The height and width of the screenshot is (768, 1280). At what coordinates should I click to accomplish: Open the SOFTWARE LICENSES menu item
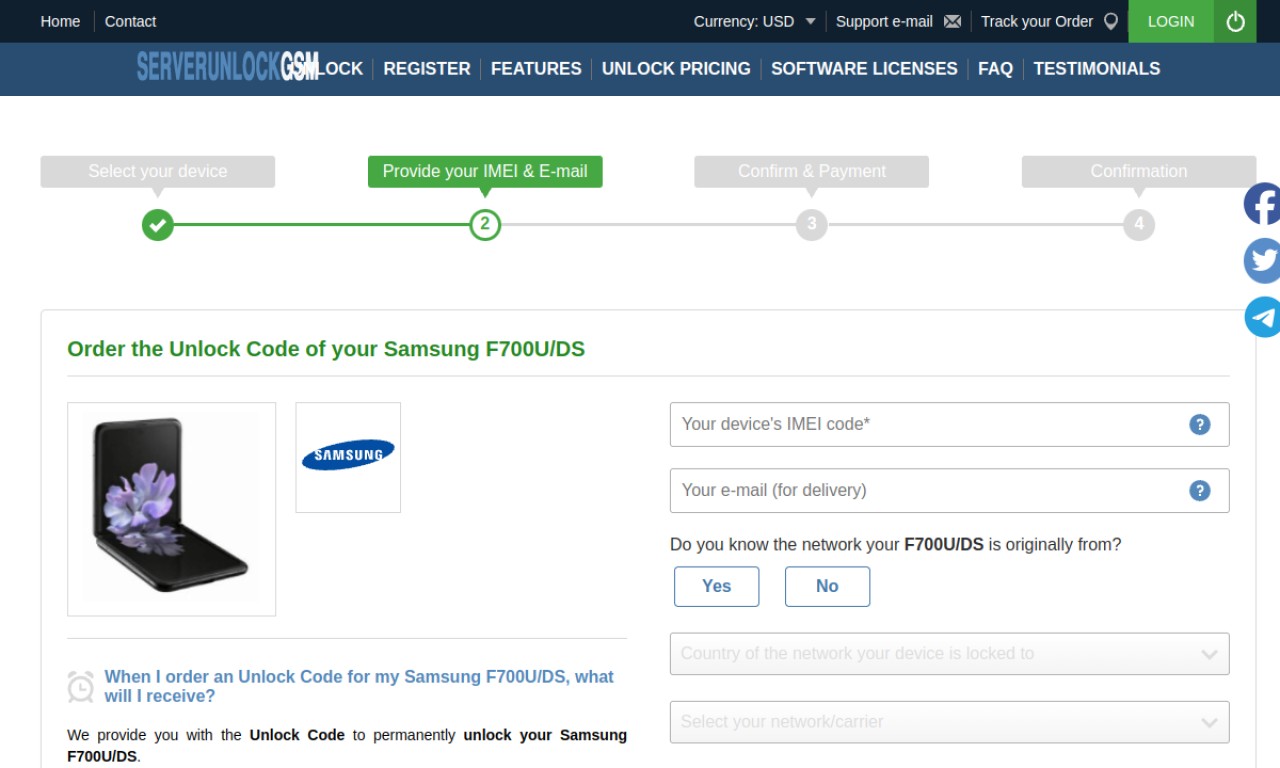coord(864,69)
